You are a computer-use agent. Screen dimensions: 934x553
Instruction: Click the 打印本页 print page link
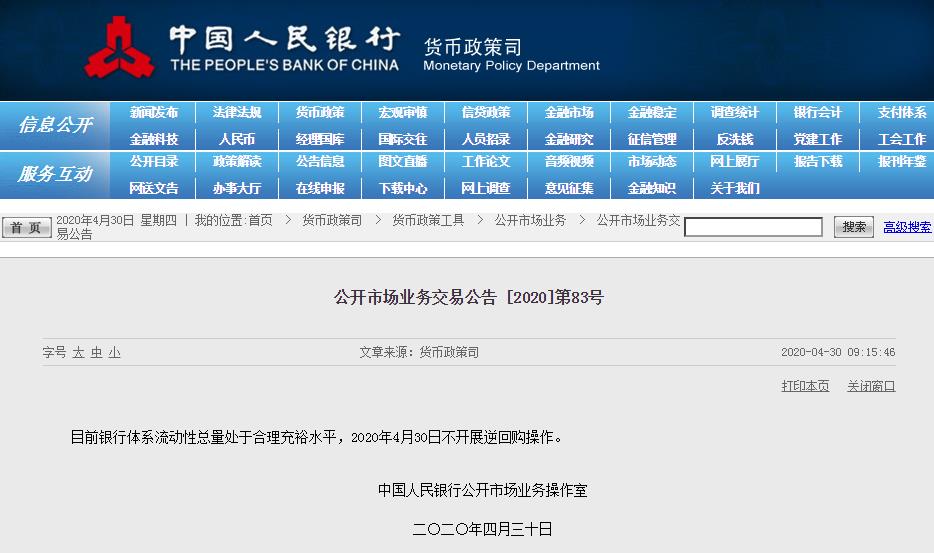click(805, 386)
